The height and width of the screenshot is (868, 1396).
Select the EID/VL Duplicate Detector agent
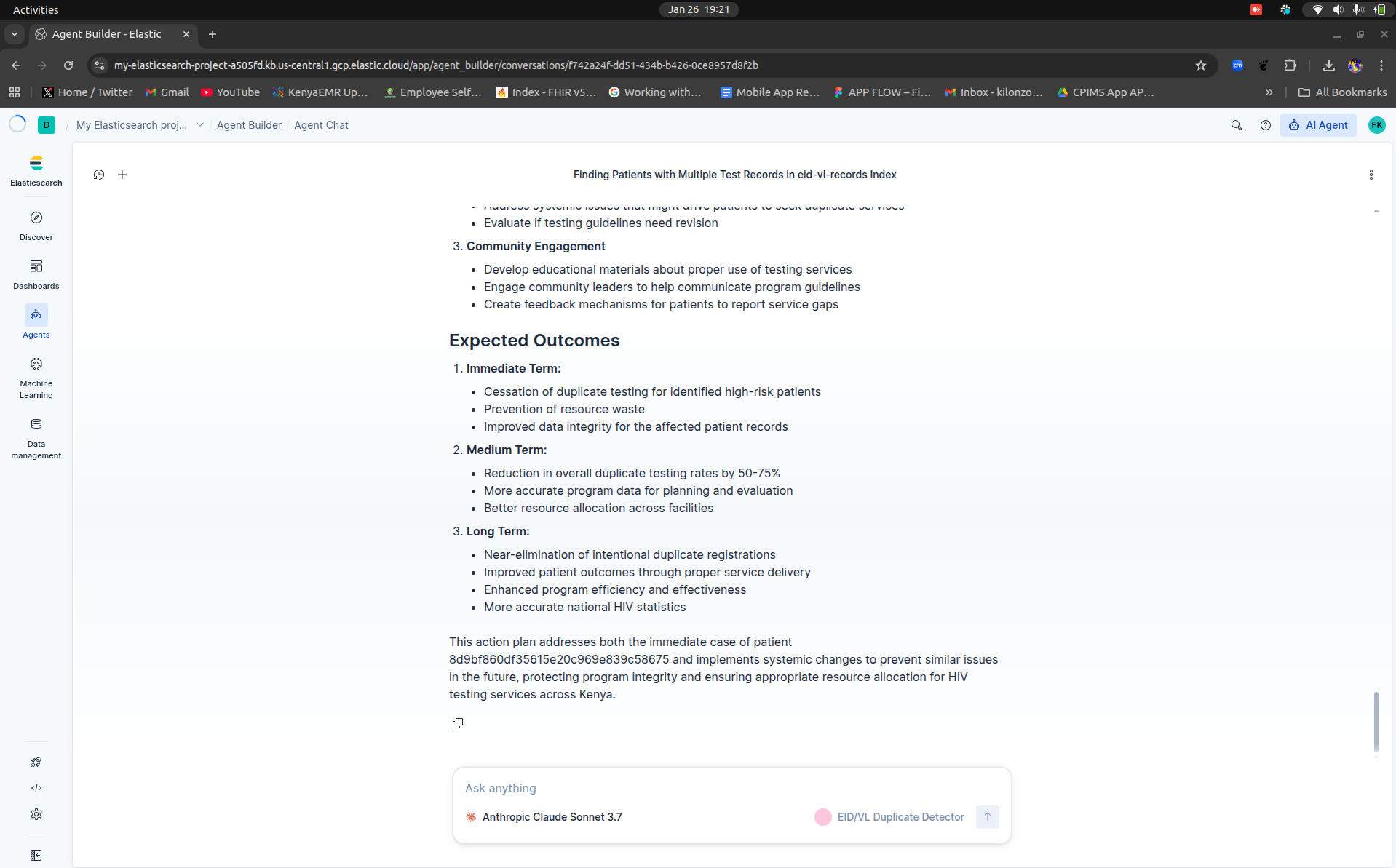[889, 817]
